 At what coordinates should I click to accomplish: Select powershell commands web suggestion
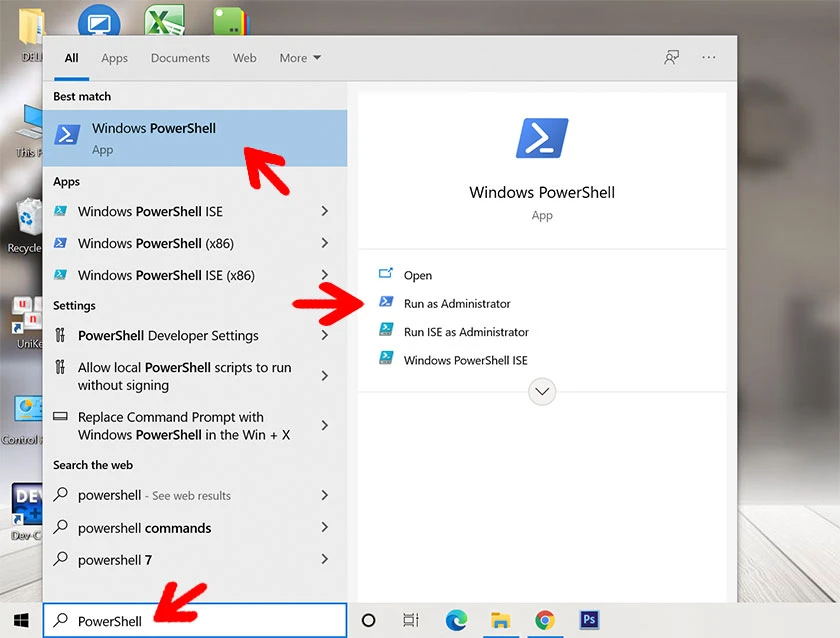[195, 528]
